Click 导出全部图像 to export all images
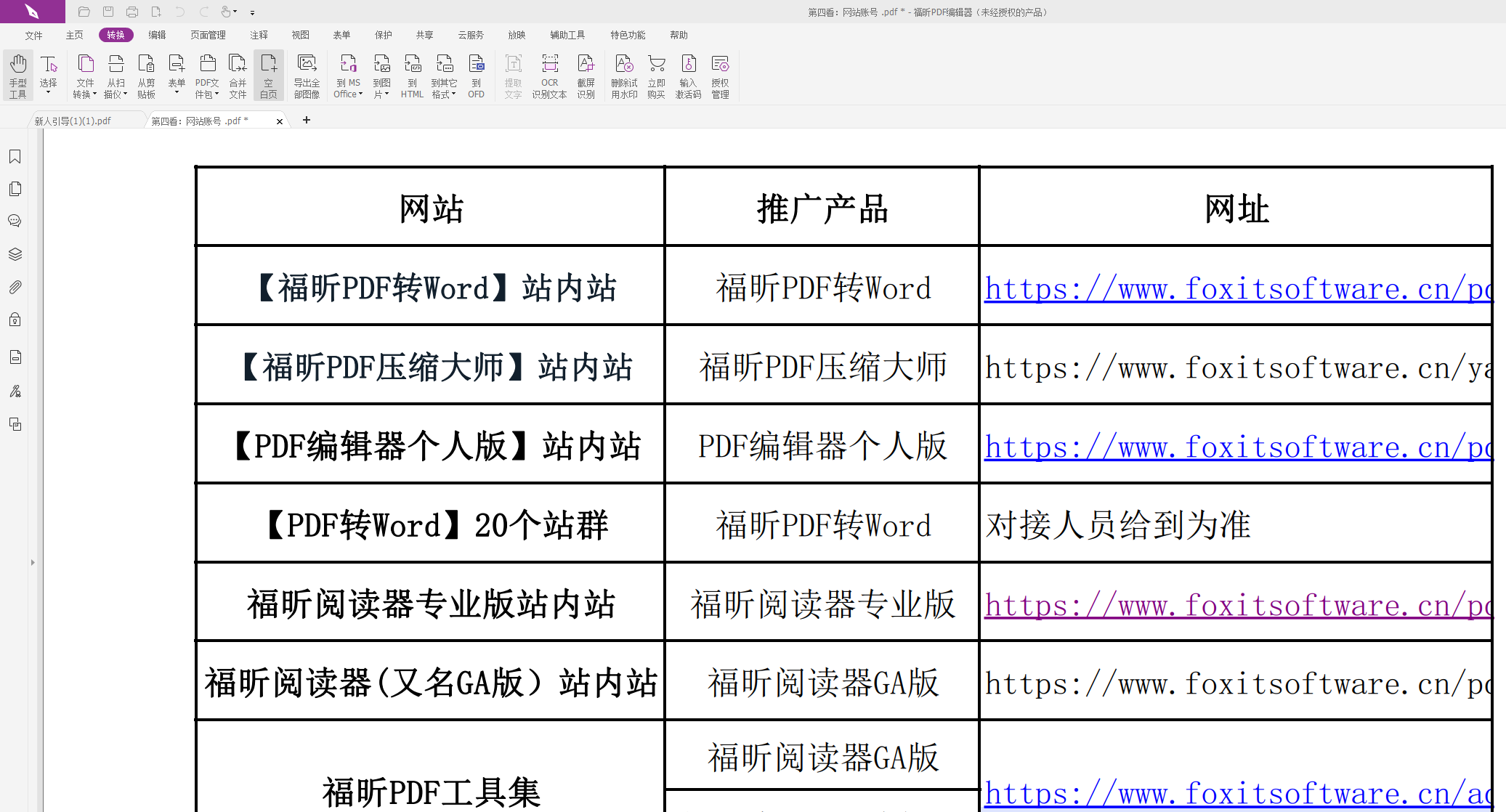The image size is (1506, 812). point(307,75)
